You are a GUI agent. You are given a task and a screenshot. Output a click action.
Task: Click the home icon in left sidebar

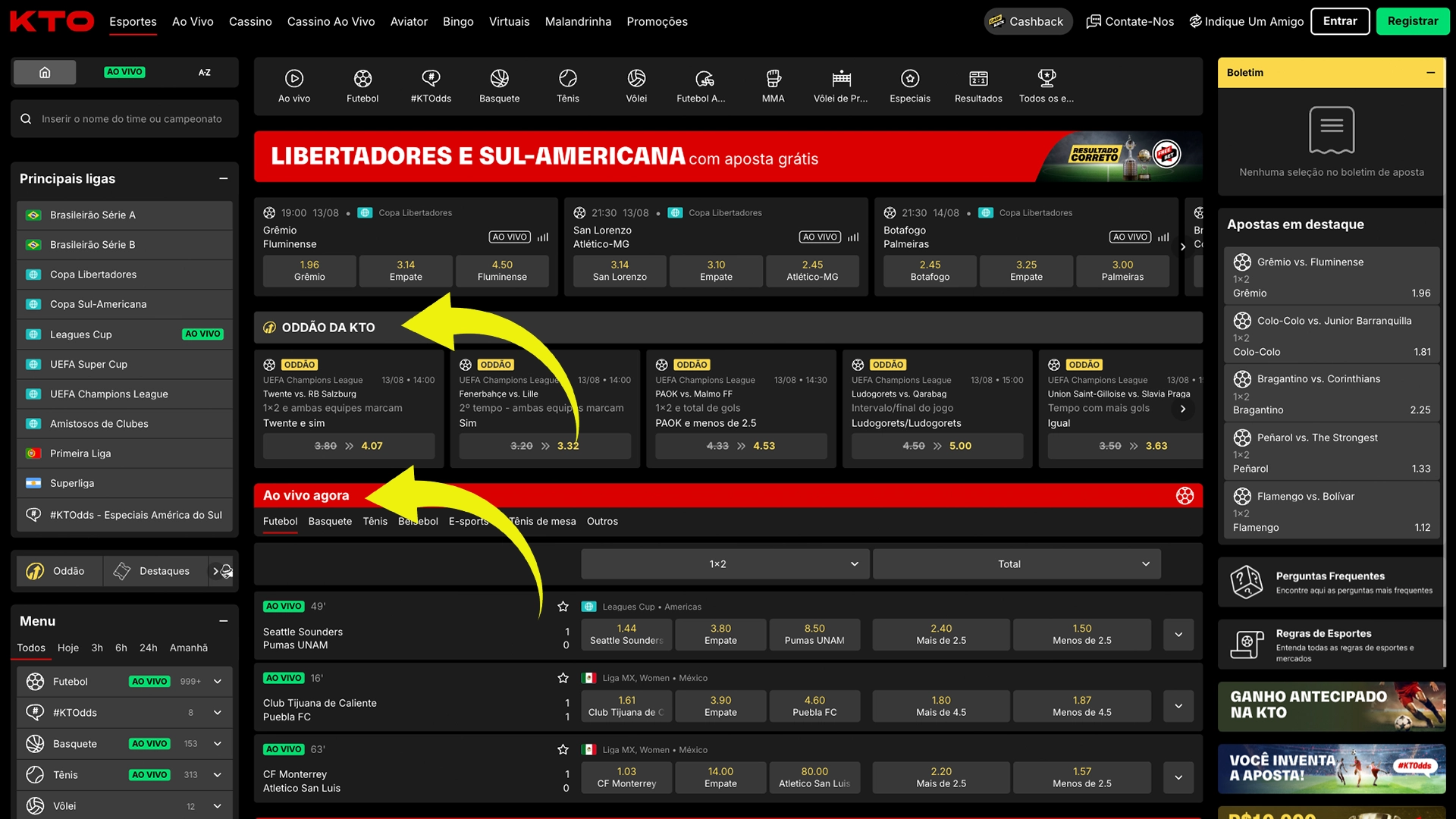pyautogui.click(x=45, y=73)
